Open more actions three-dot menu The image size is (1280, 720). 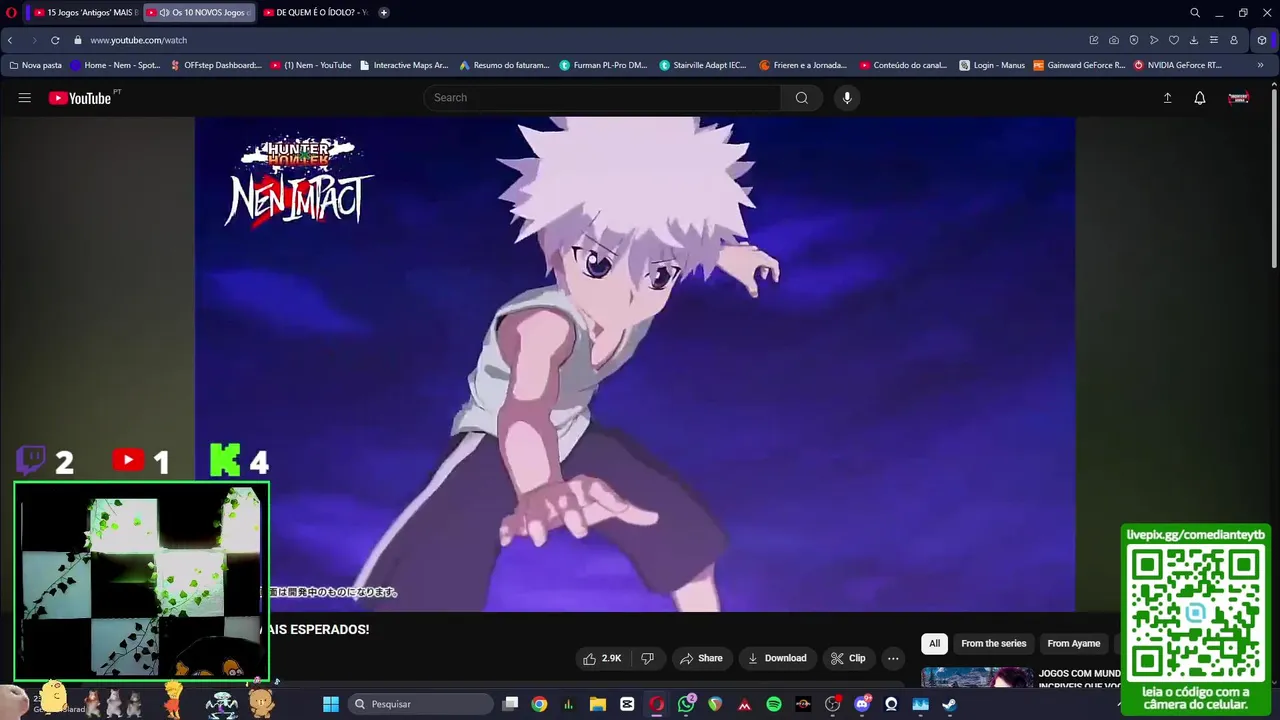click(893, 658)
